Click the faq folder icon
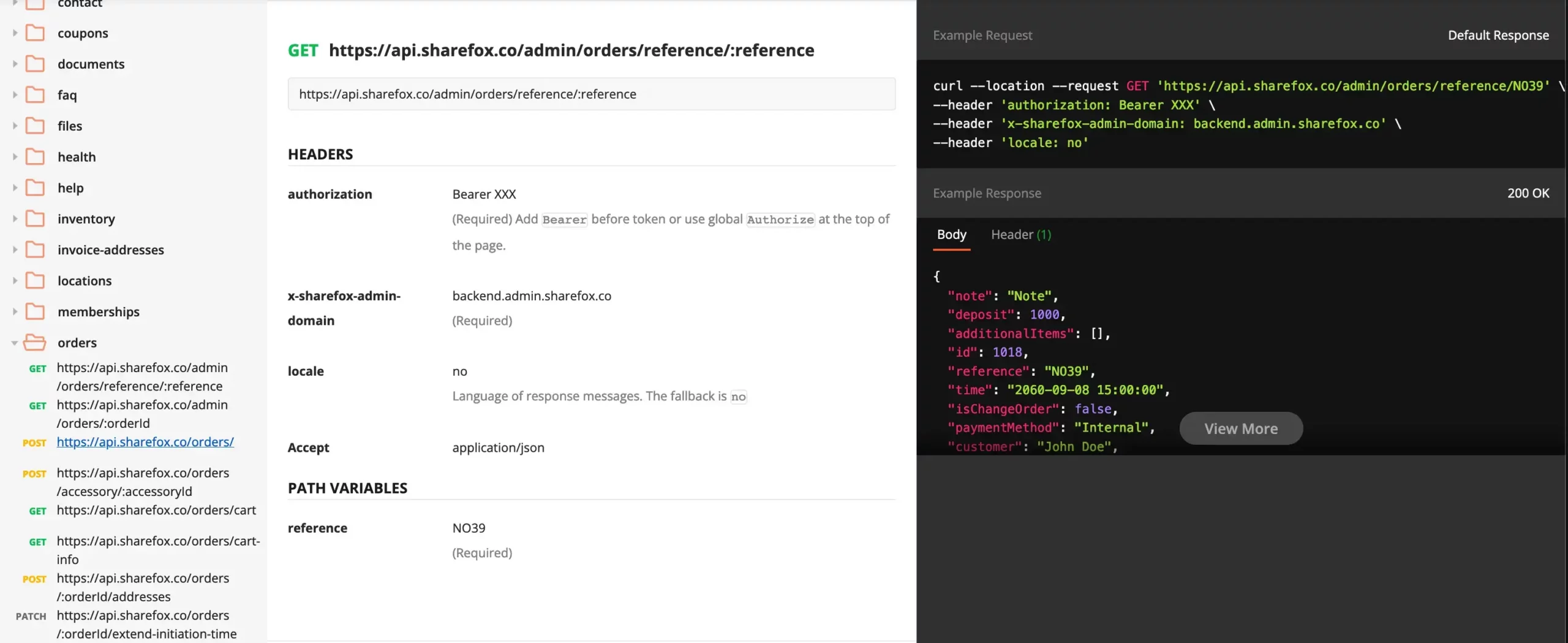Viewport: 1568px width, 643px height. [x=35, y=95]
